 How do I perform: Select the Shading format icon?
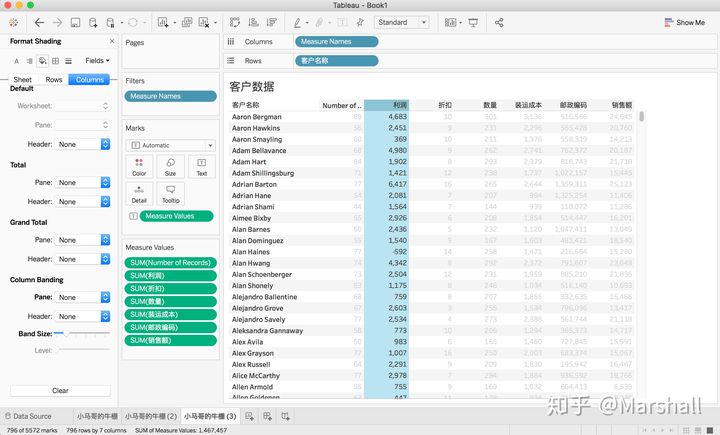pyautogui.click(x=42, y=61)
